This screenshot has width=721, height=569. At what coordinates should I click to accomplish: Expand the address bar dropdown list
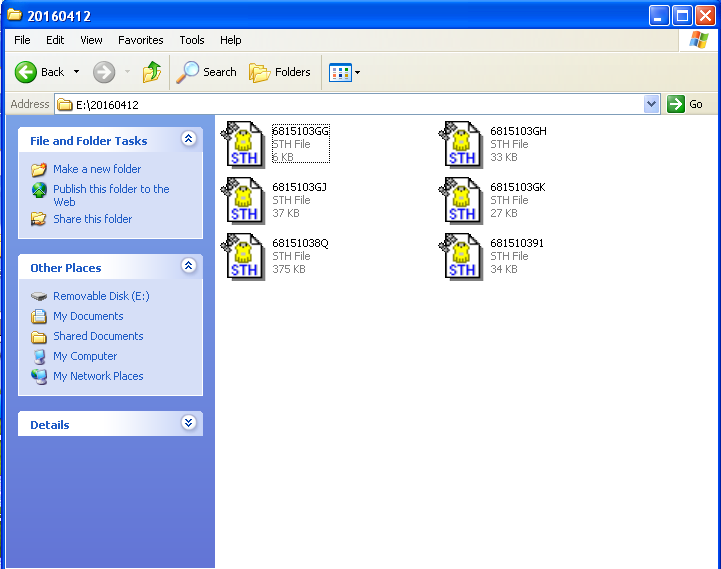[x=651, y=104]
